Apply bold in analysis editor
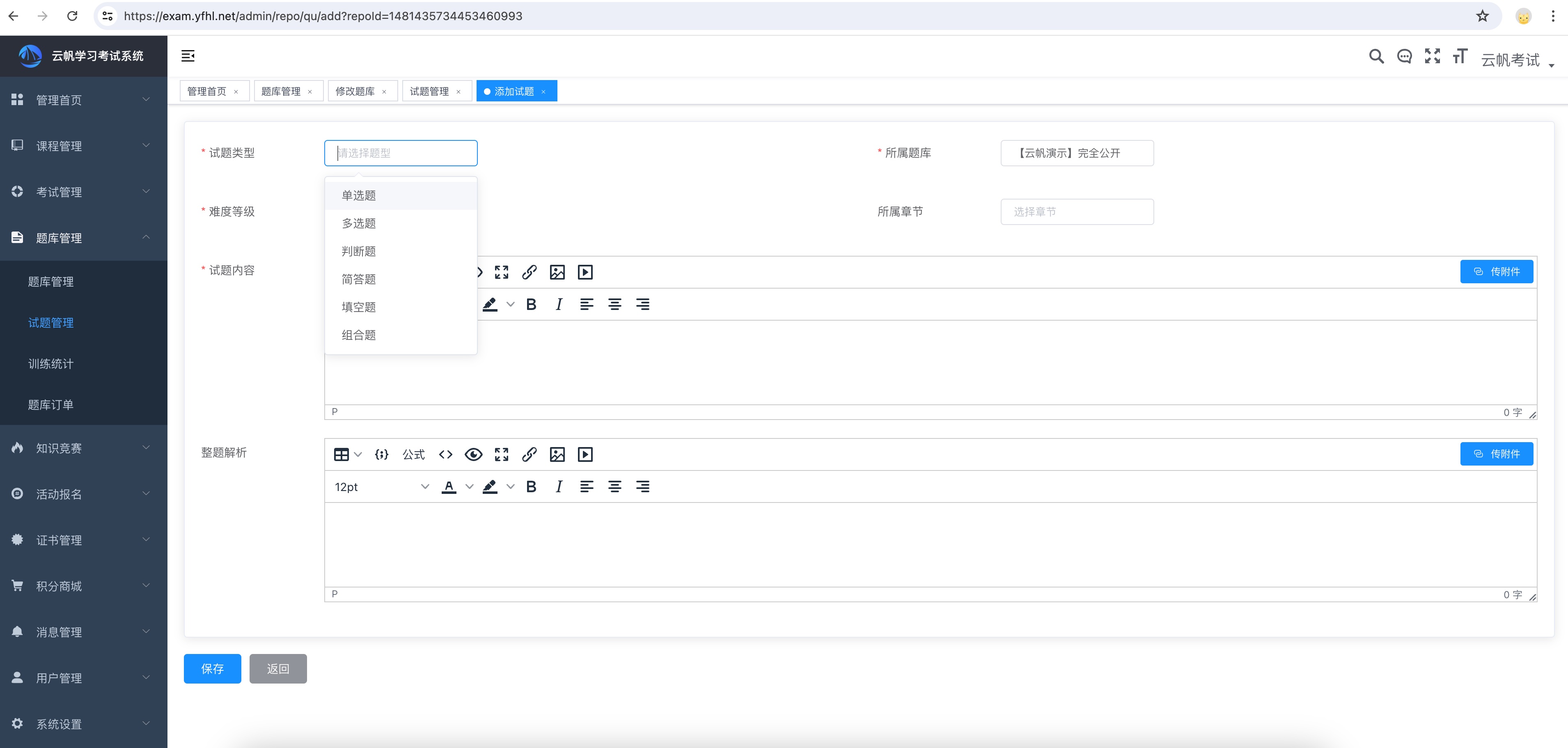Screen dimensions: 1568x748 coord(532,487)
